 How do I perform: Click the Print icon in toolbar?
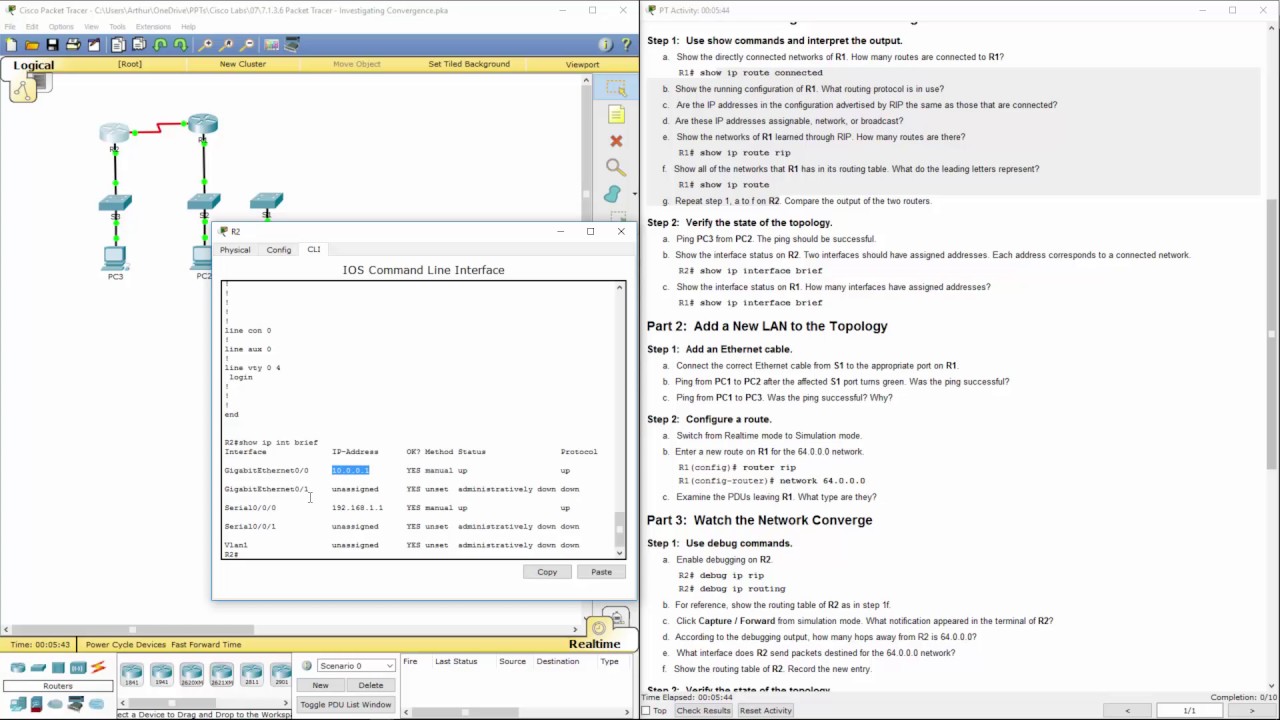pyautogui.click(x=73, y=45)
